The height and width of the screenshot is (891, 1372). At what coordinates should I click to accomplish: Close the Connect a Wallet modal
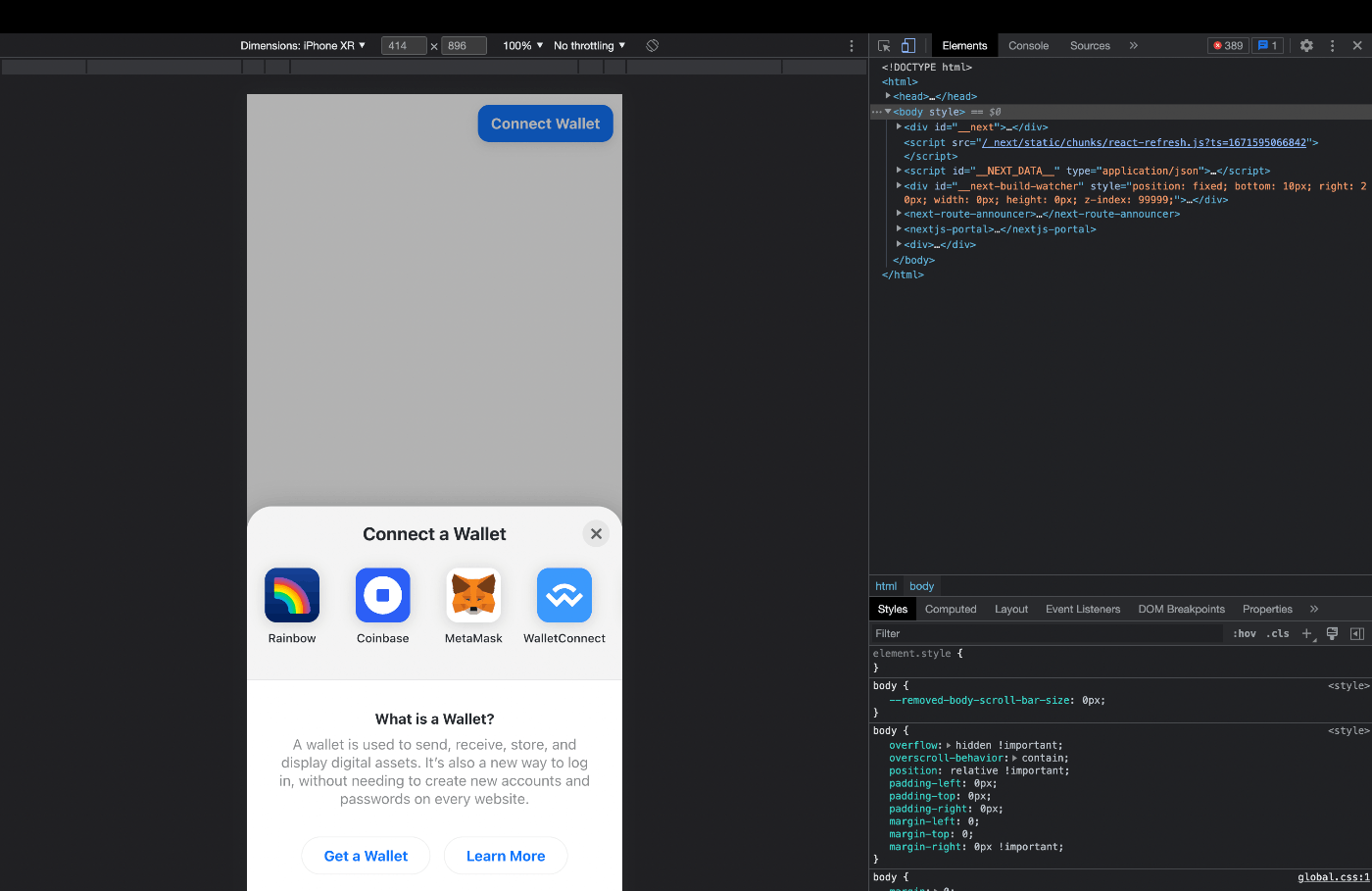tap(596, 534)
